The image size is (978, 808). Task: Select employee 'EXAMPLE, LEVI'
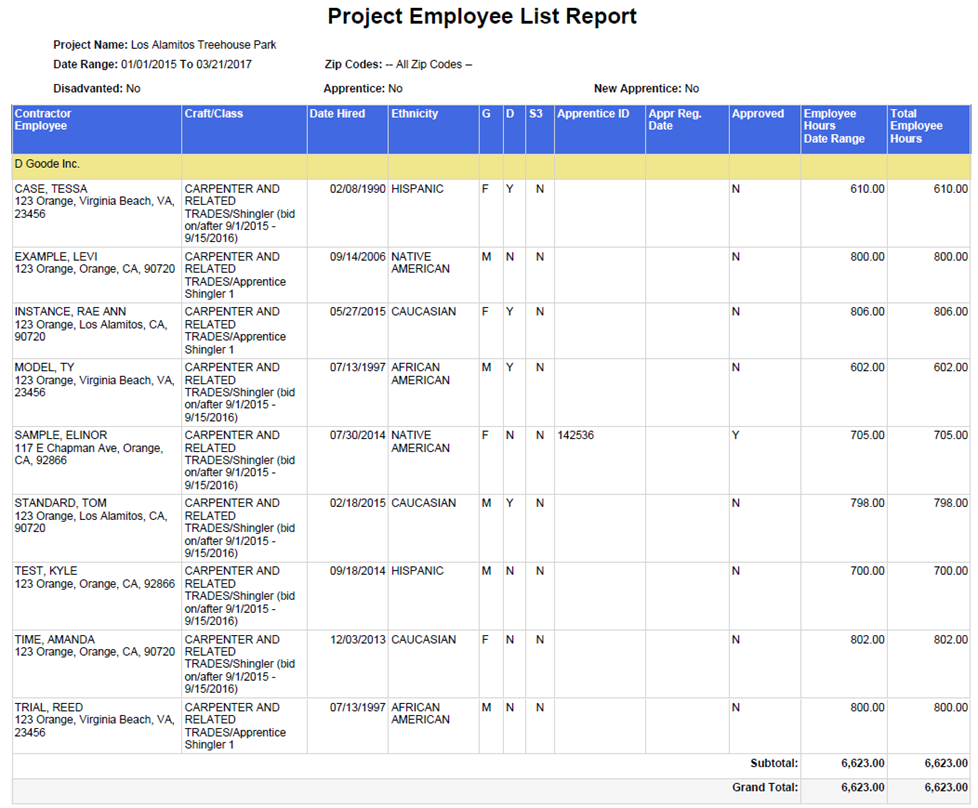(56, 256)
